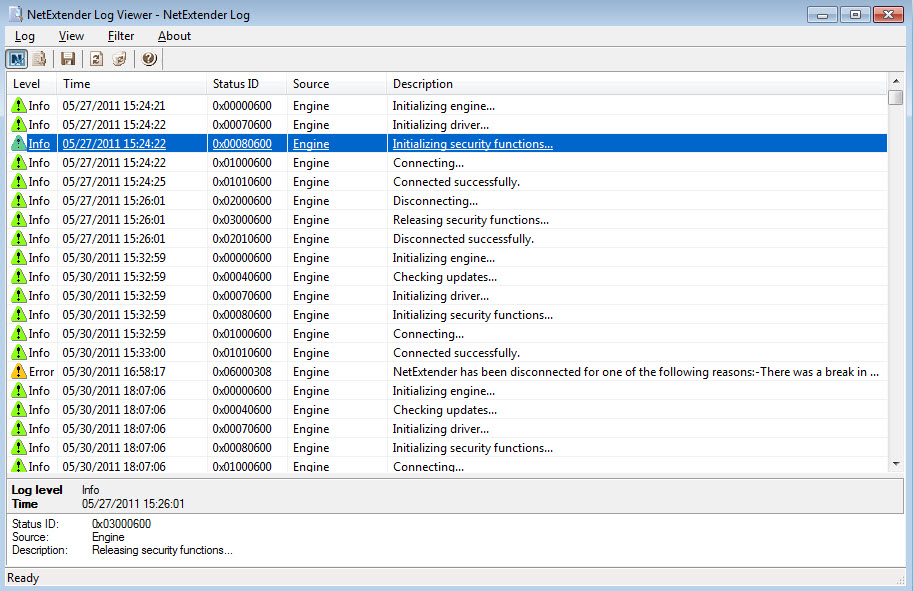Sort by the Level column header
This screenshot has height=591, width=913.
click(31, 84)
